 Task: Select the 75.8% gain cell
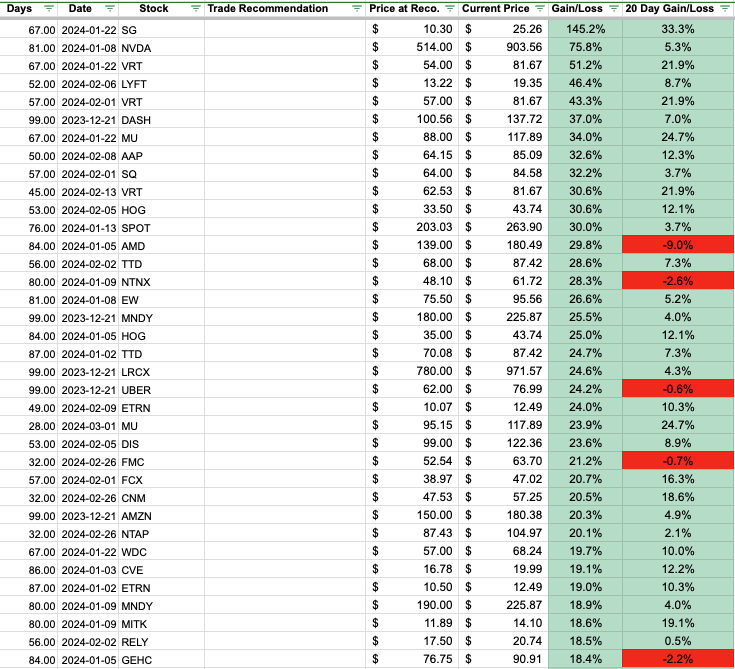pyautogui.click(x=585, y=47)
